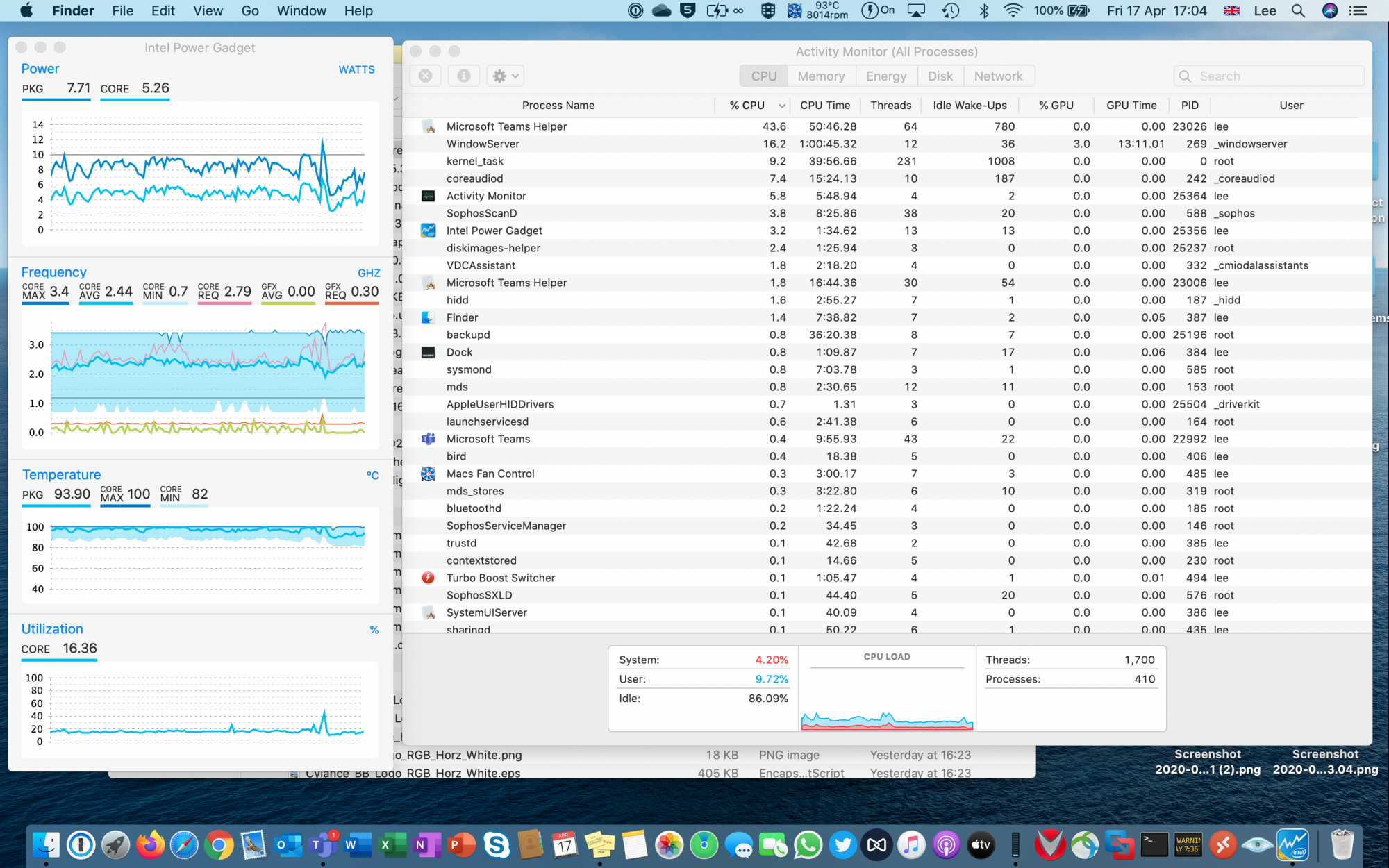The width and height of the screenshot is (1389, 868).
Task: Select the top Microsoft Teams Helper row (PID 23026)
Action: pyautogui.click(x=887, y=126)
